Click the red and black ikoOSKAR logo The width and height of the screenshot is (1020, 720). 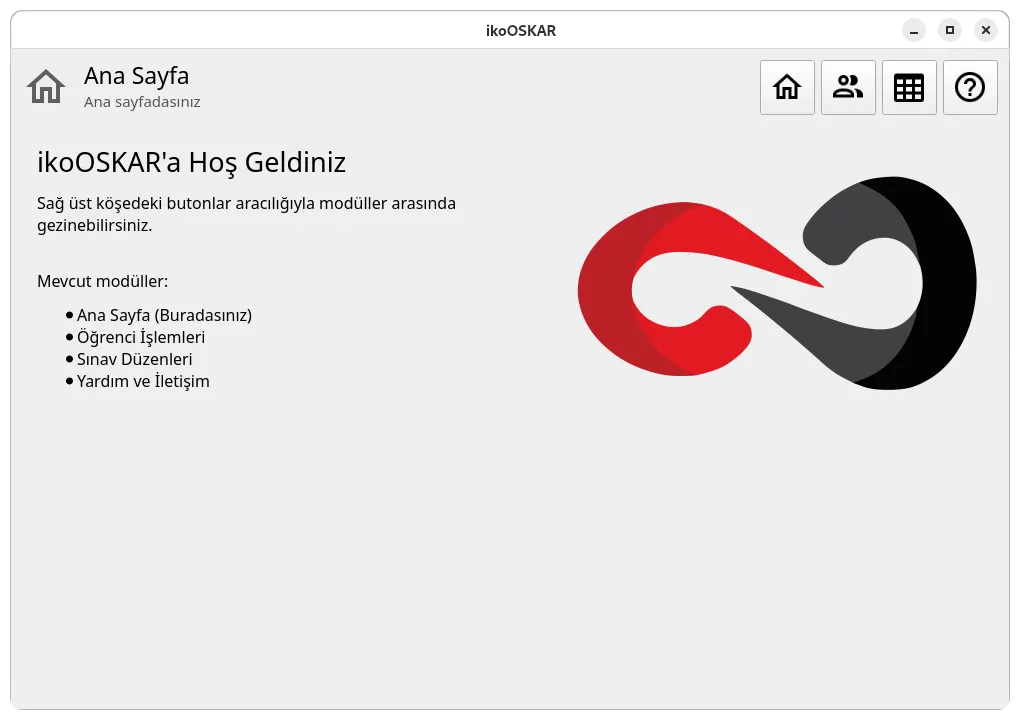point(777,283)
